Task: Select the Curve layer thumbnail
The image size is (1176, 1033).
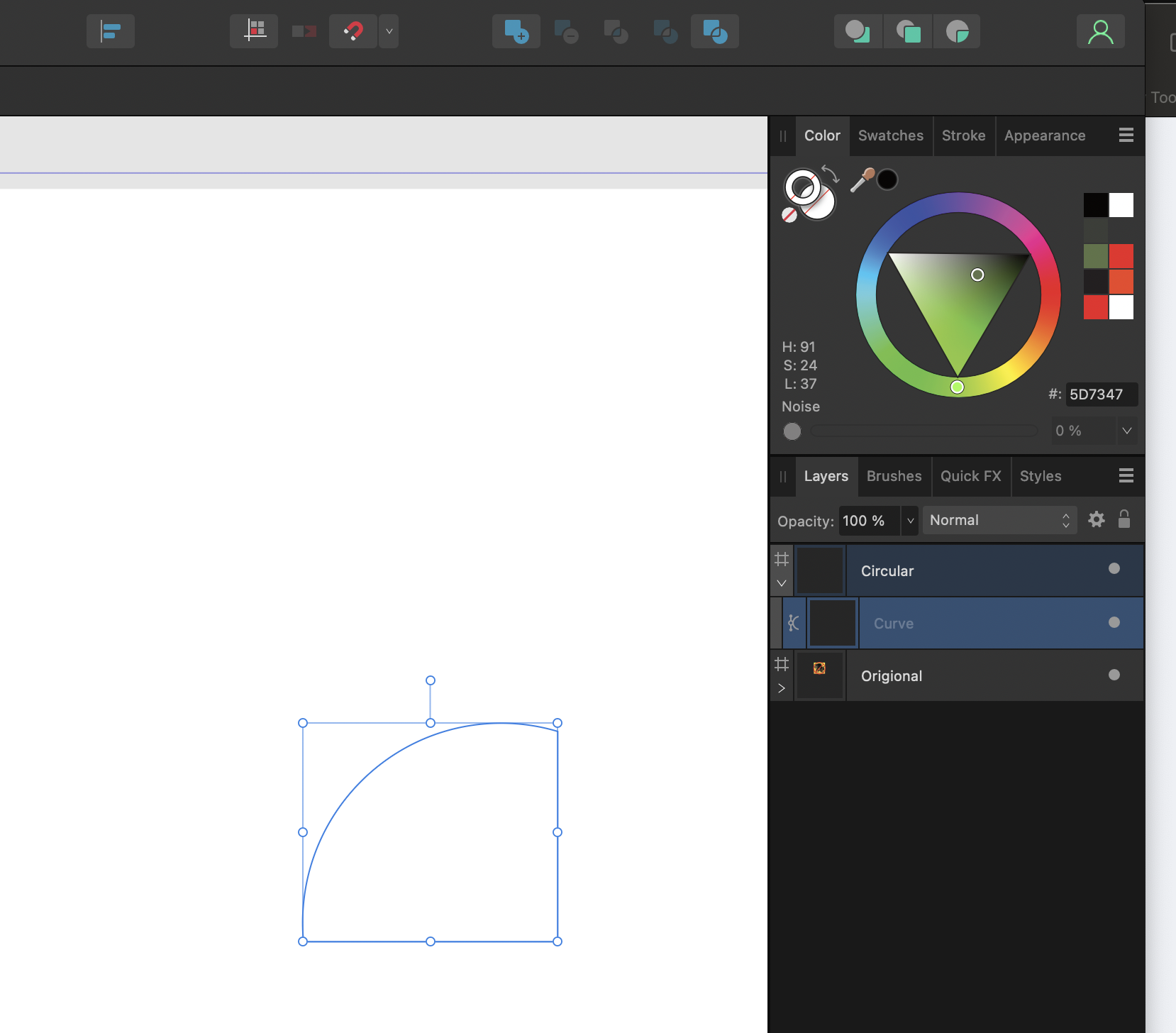Action: pyautogui.click(x=833, y=623)
